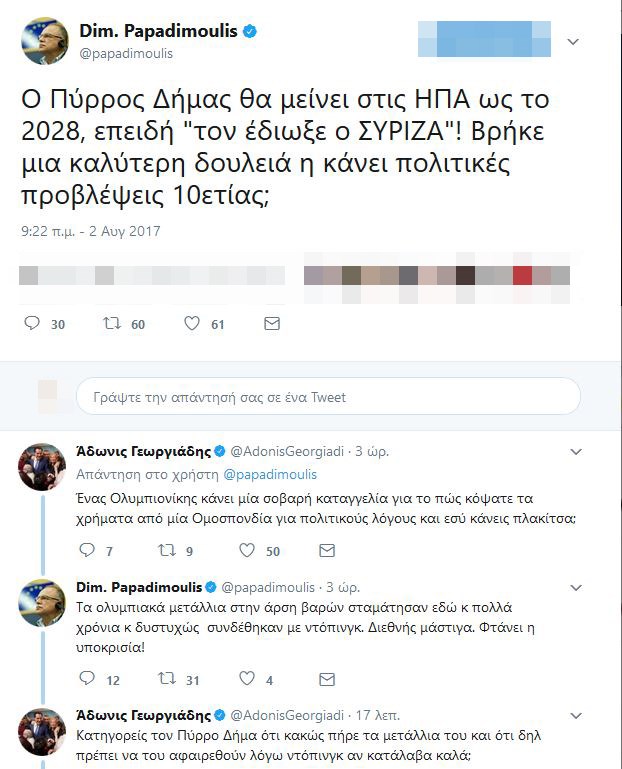Click Adonis Georgiadis's avatar on first reply
The height and width of the screenshot is (769, 622).
[44, 468]
